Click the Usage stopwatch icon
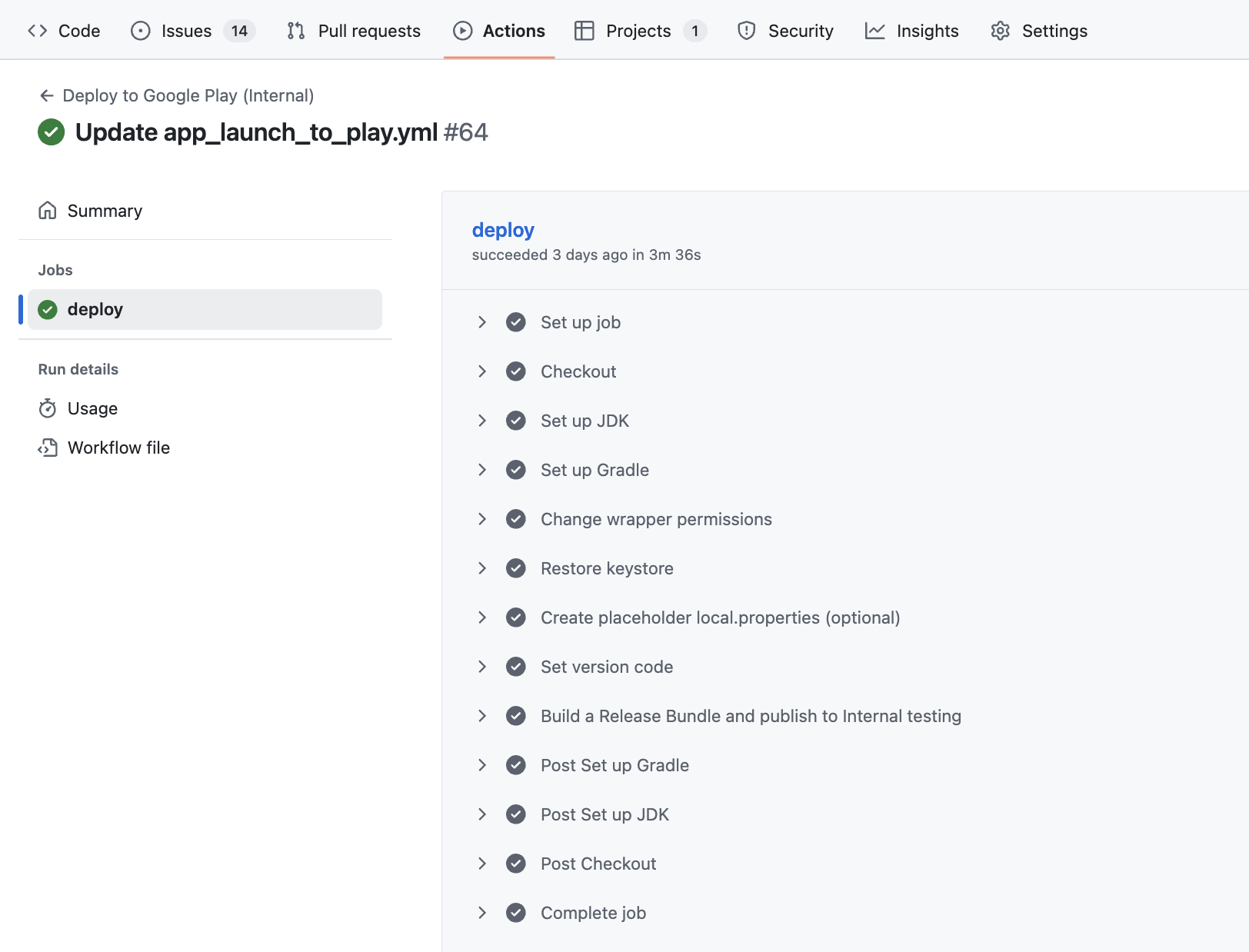 click(x=47, y=408)
